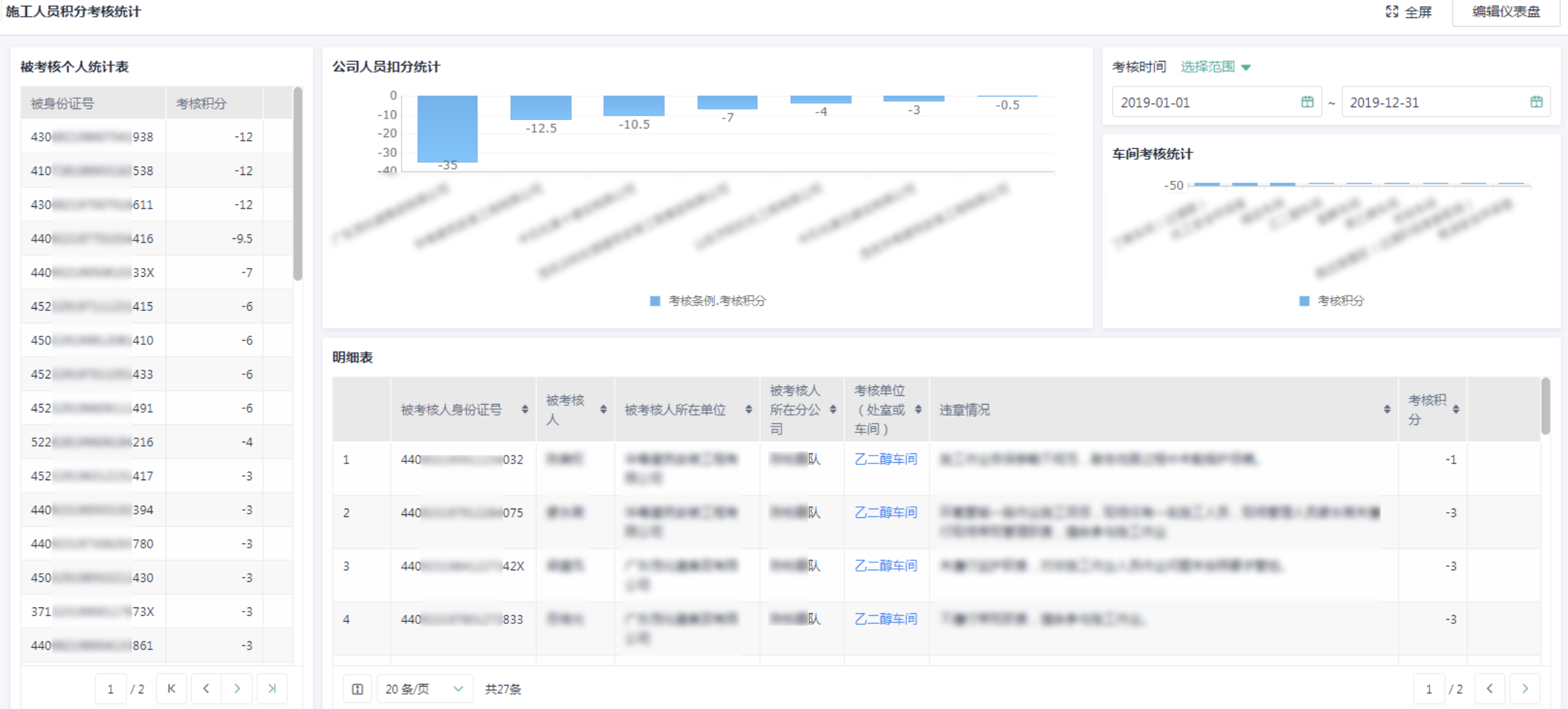Viewport: 1568px width, 709px height.
Task: Open the 20 条/页 page size dropdown
Action: point(424,689)
